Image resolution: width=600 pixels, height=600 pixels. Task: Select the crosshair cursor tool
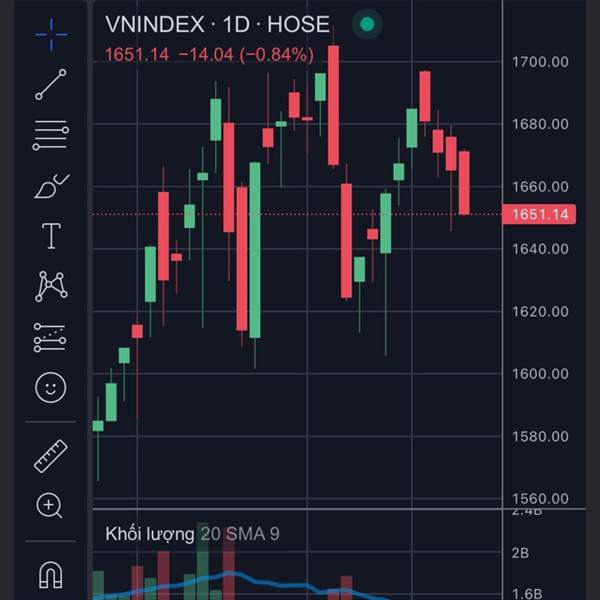(51, 34)
